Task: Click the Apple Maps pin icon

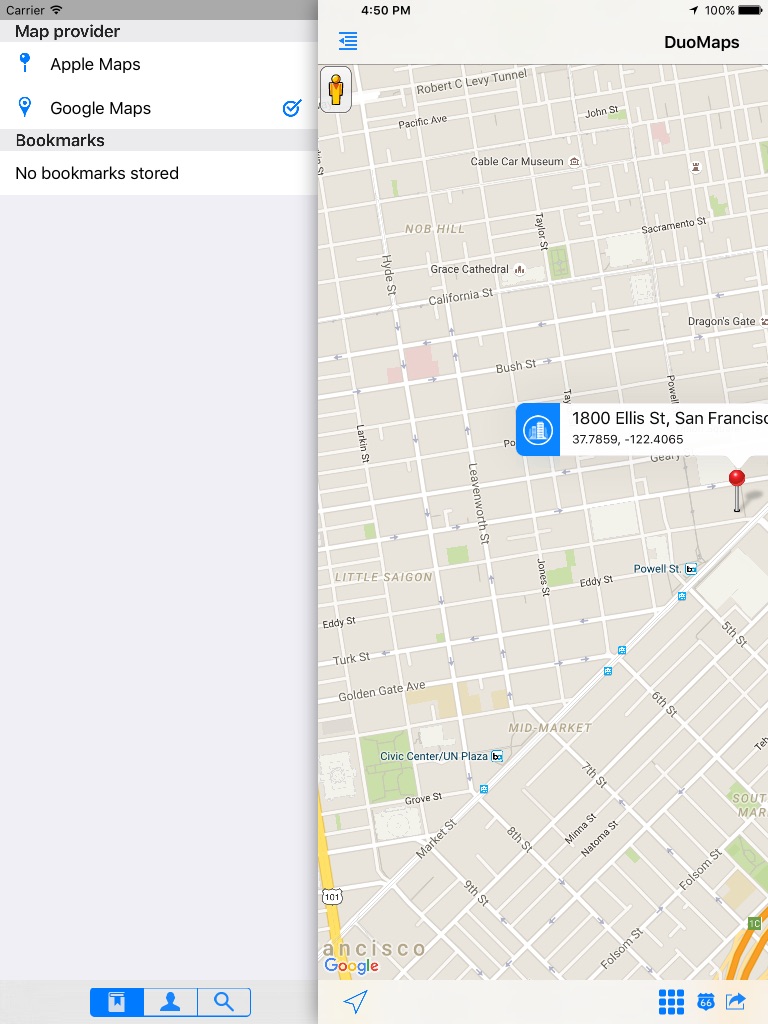Action: 25,63
